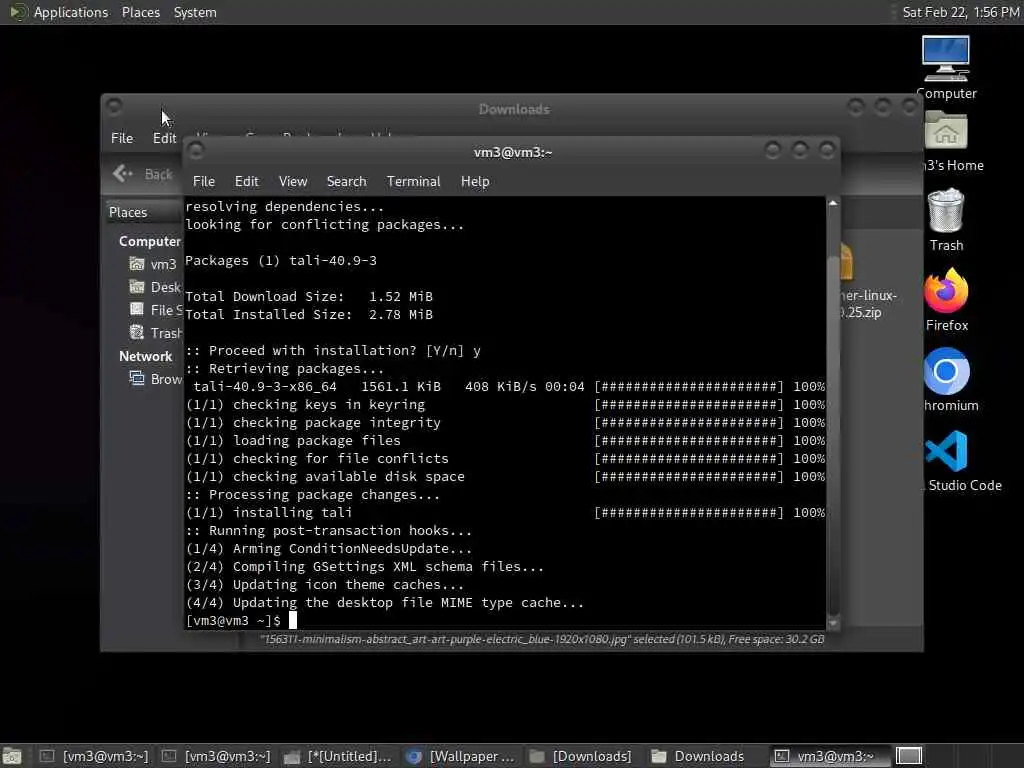Open the Terminal menu
The width and height of the screenshot is (1024, 768).
coord(413,182)
